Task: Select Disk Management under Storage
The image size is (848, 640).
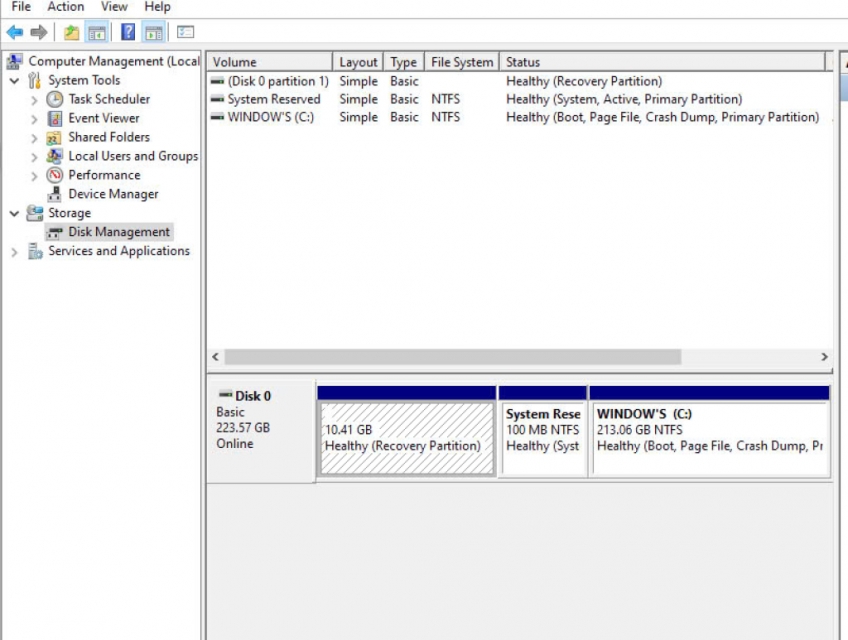Action: point(118,232)
